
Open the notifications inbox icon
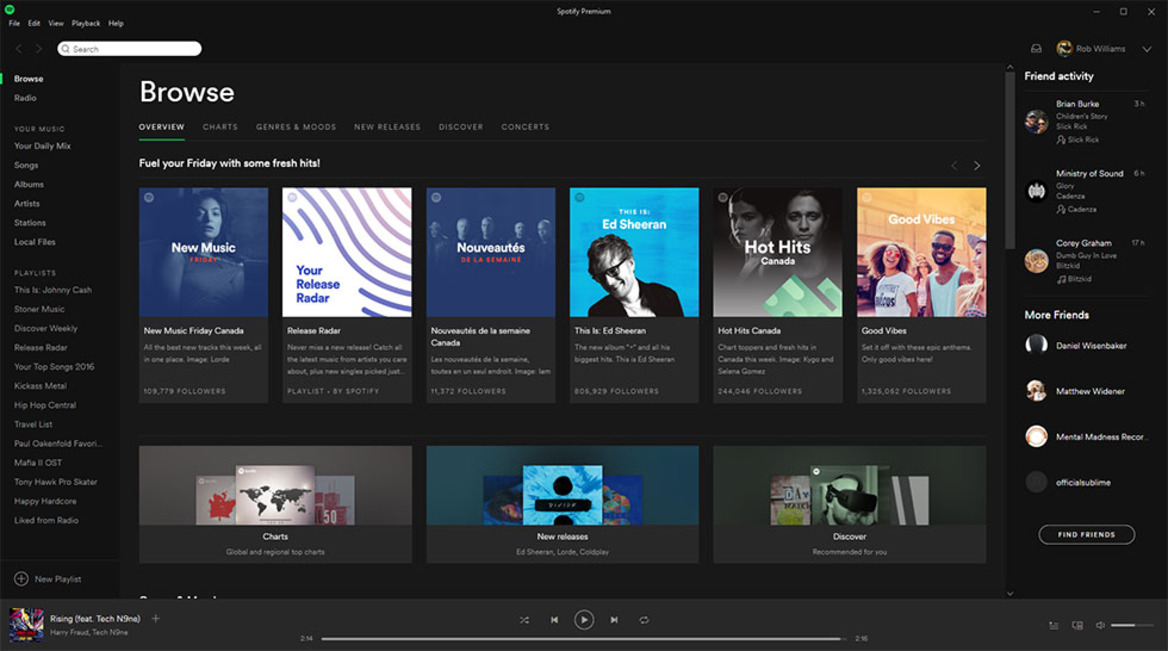tap(1036, 48)
